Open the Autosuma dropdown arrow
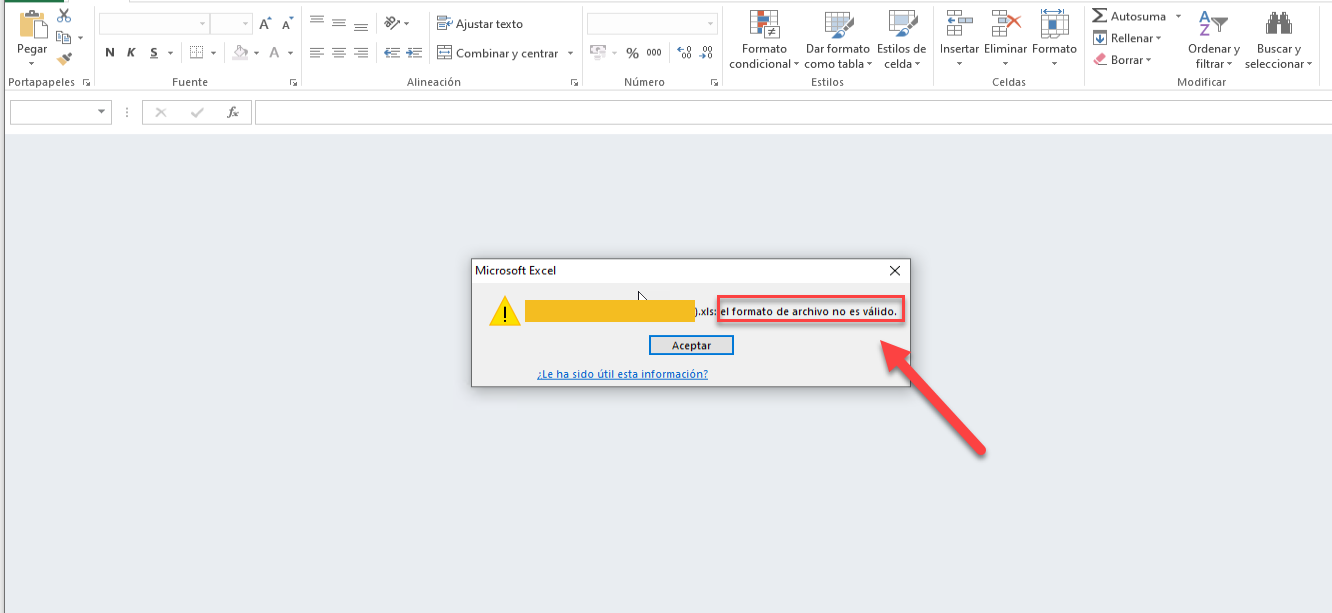The width and height of the screenshot is (1332, 613). point(1178,16)
